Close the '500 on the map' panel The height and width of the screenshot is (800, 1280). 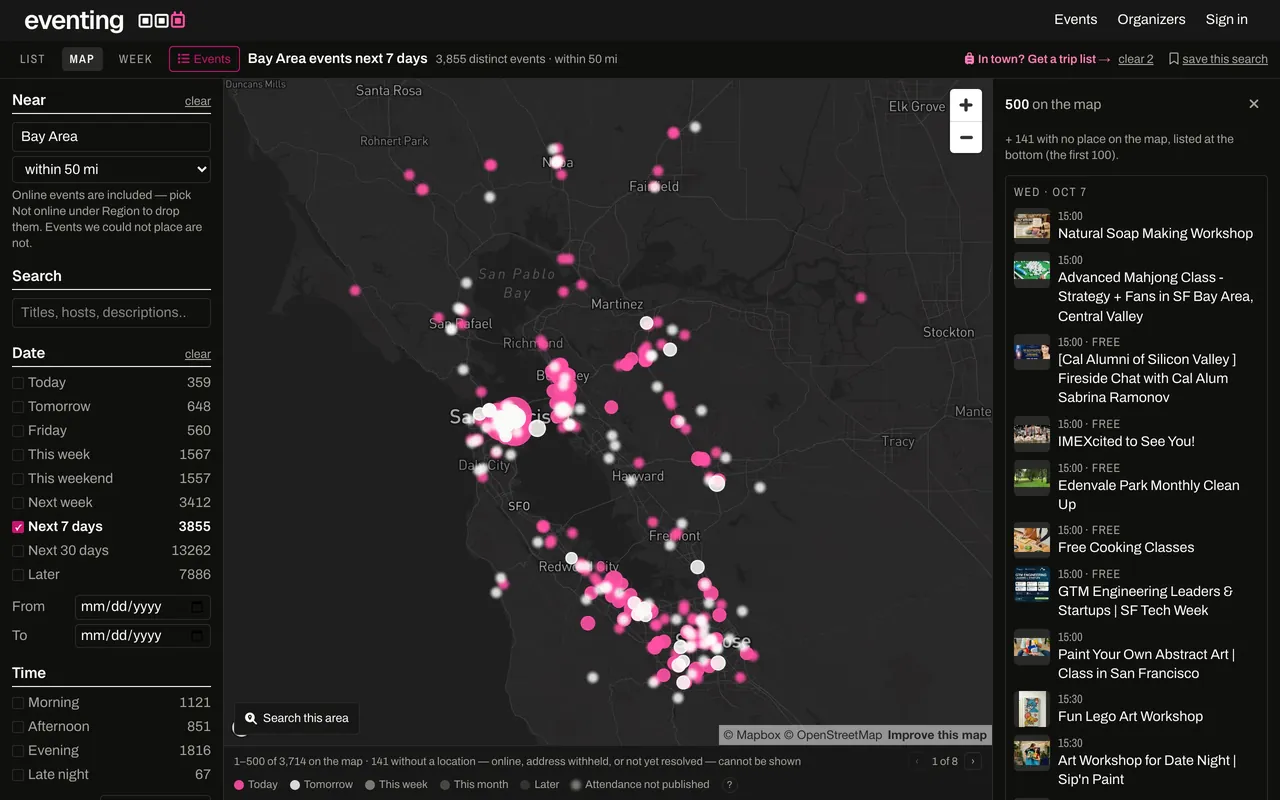coord(1254,104)
